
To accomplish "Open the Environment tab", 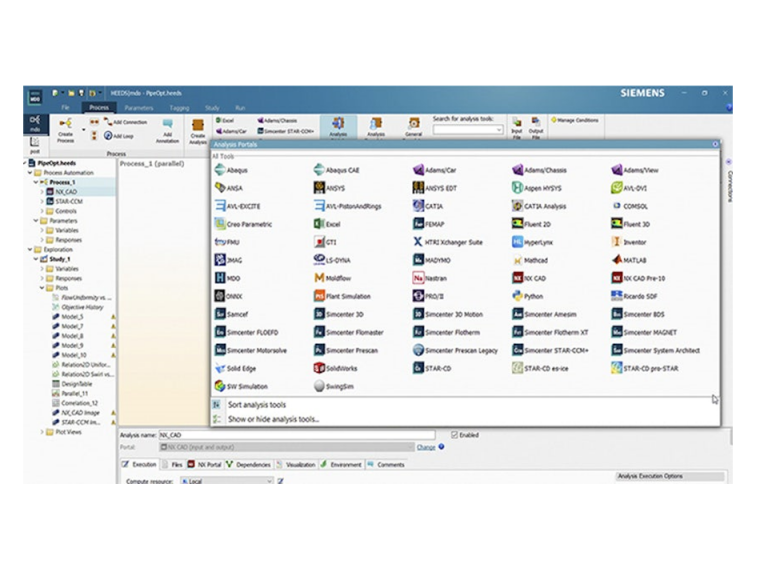I will [341, 464].
